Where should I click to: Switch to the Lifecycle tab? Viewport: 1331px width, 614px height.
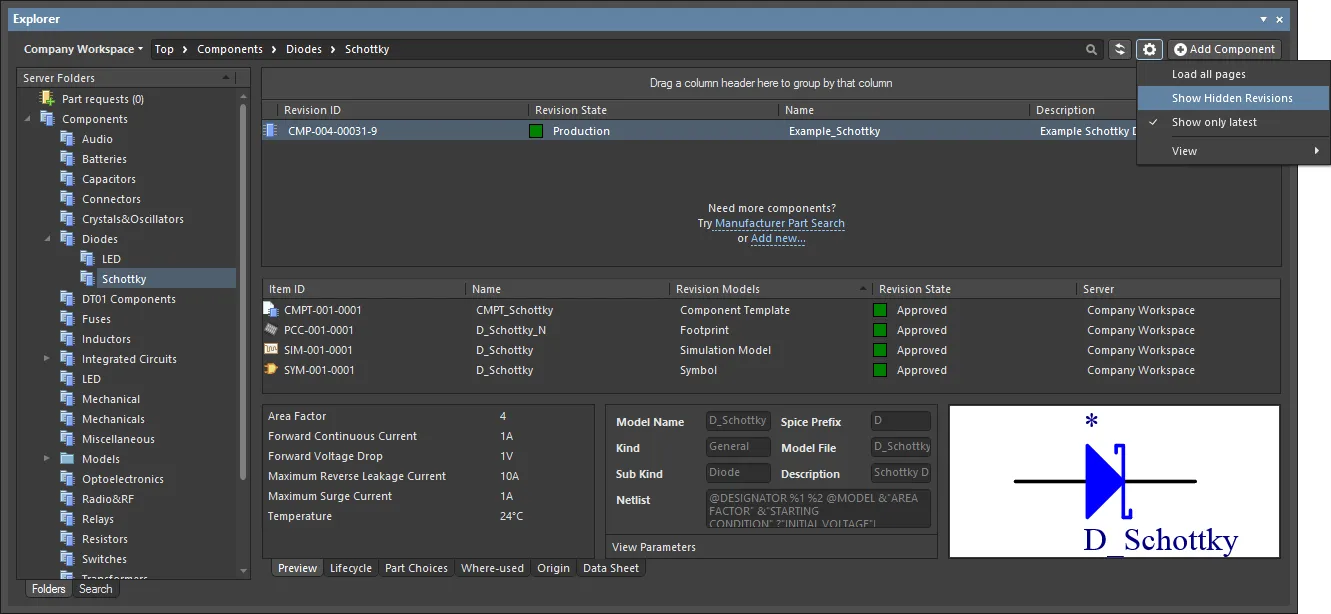(x=350, y=568)
